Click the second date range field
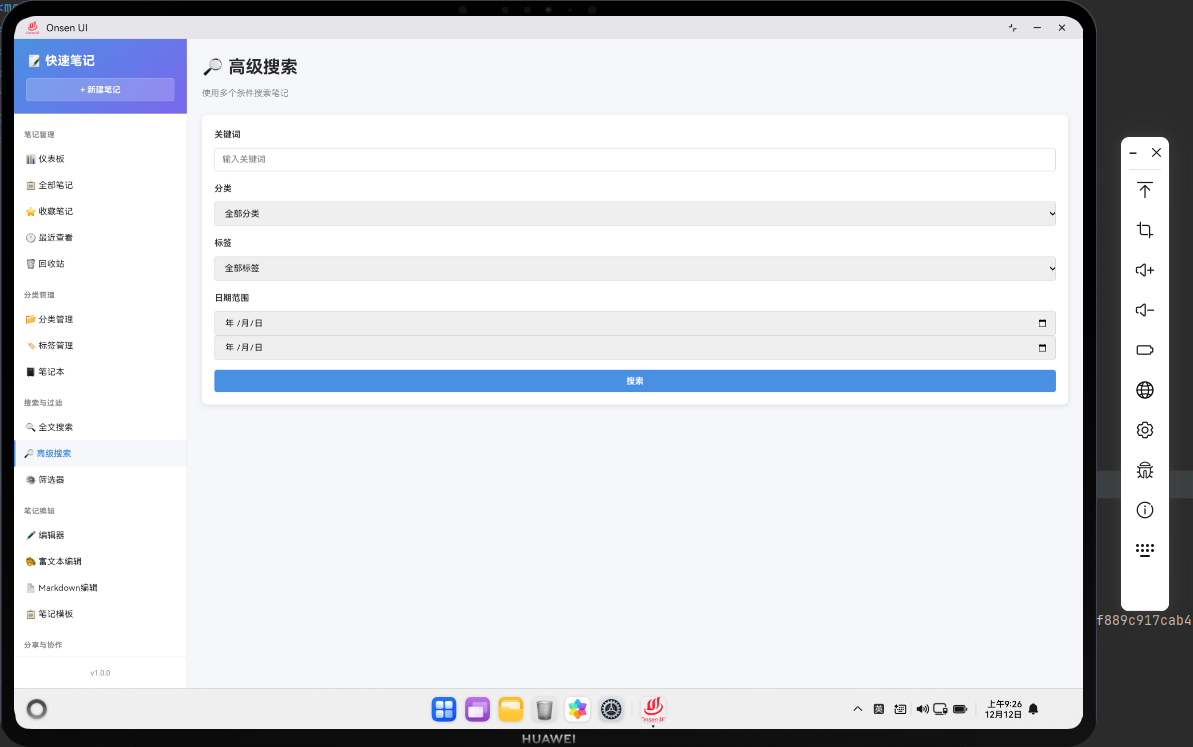This screenshot has height=747, width=1193. [x=635, y=348]
